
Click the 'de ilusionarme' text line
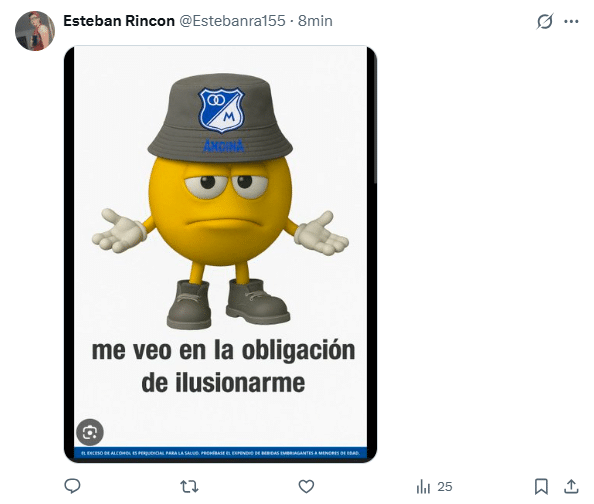[x=223, y=383]
